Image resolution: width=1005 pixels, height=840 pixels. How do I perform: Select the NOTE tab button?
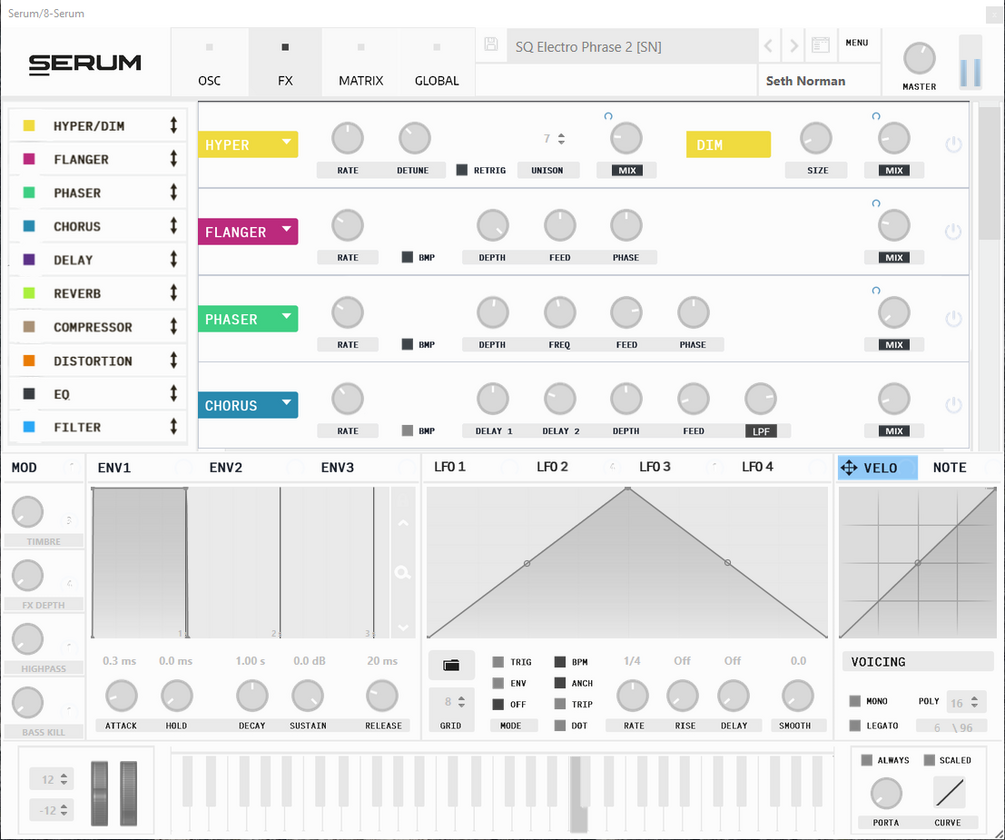950,468
